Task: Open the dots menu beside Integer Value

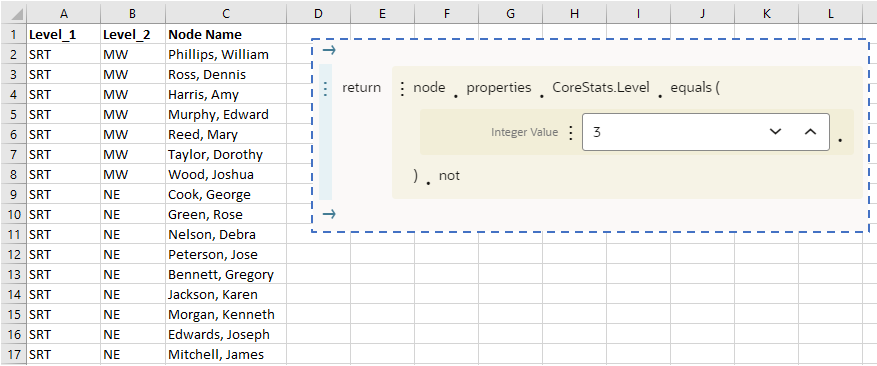Action: [570, 132]
